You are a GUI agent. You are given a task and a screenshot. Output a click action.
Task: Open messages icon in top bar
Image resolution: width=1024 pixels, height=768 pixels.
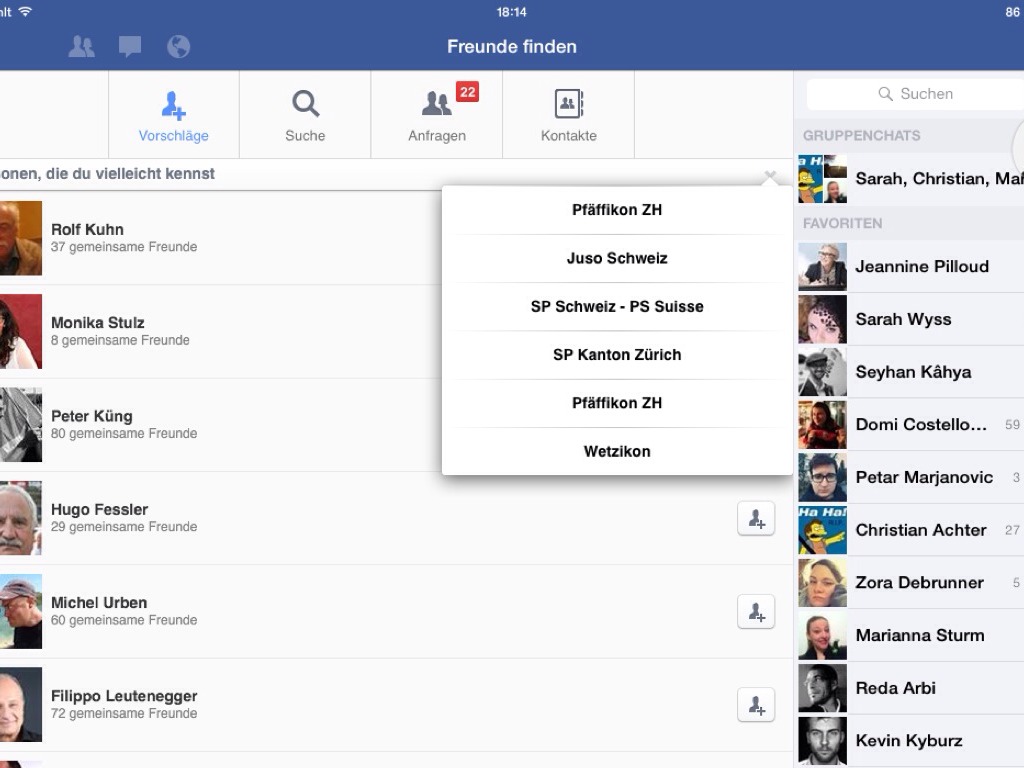[x=130, y=46]
